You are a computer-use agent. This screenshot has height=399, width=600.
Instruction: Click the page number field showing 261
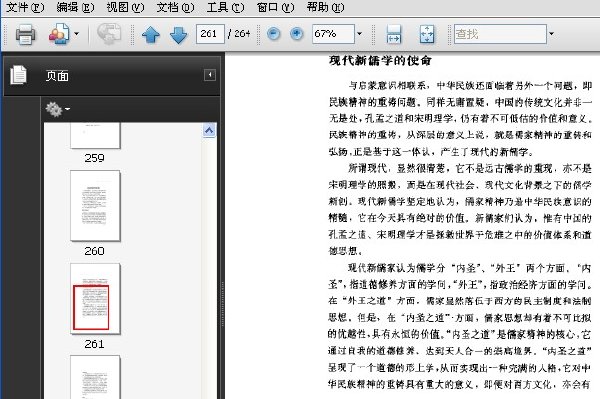[x=210, y=34]
